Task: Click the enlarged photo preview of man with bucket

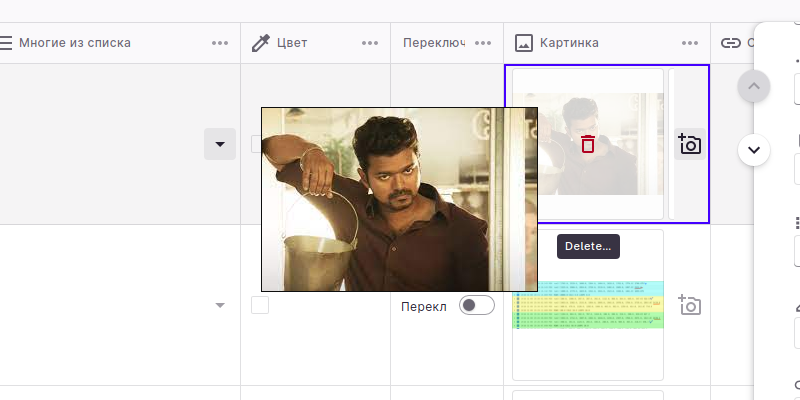Action: coord(399,199)
